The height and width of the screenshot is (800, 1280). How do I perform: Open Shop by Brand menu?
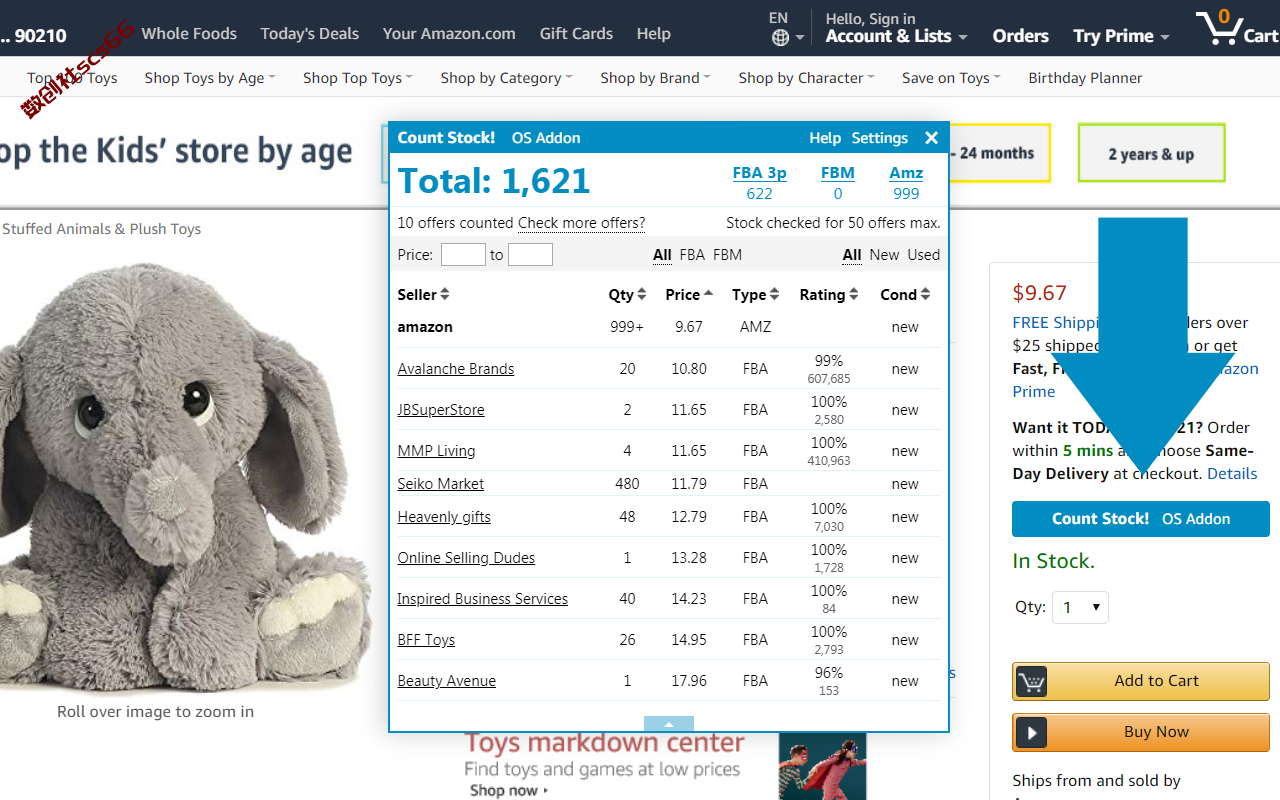coord(655,78)
